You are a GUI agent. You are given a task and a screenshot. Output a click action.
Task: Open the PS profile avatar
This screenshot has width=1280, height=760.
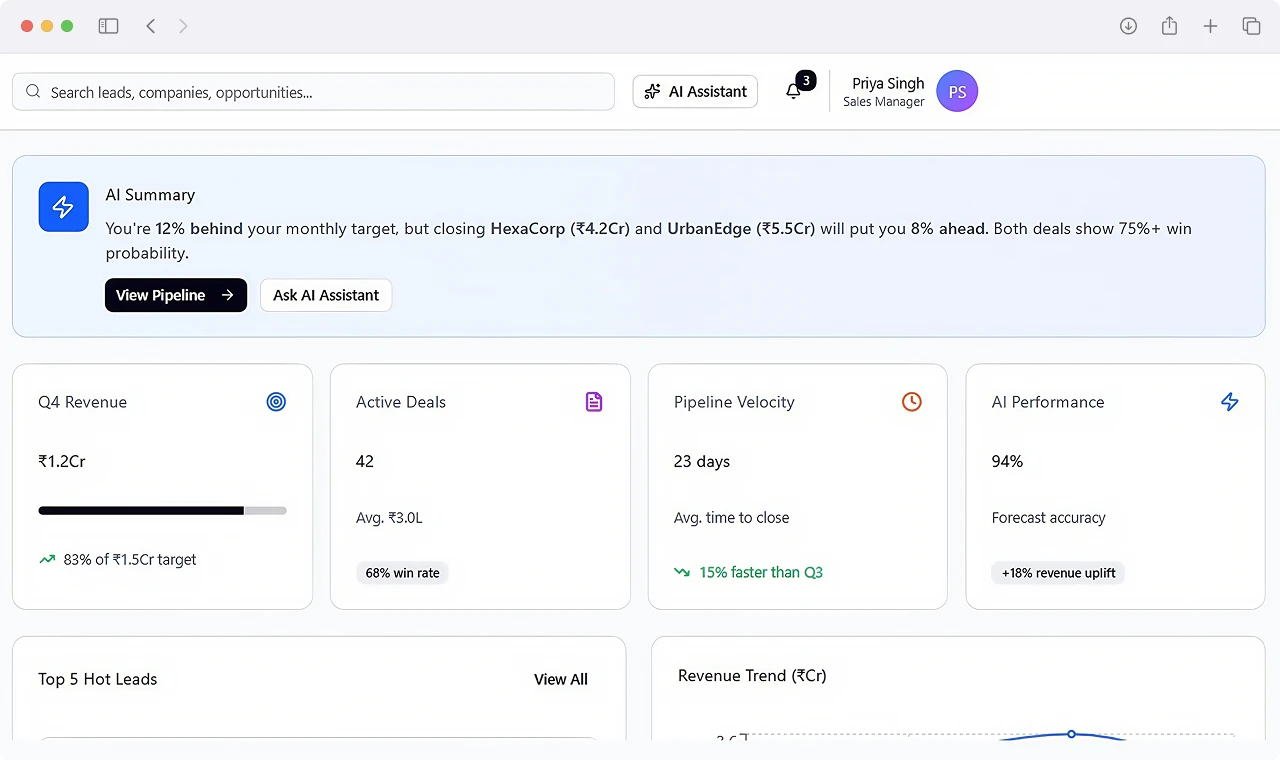coord(957,91)
